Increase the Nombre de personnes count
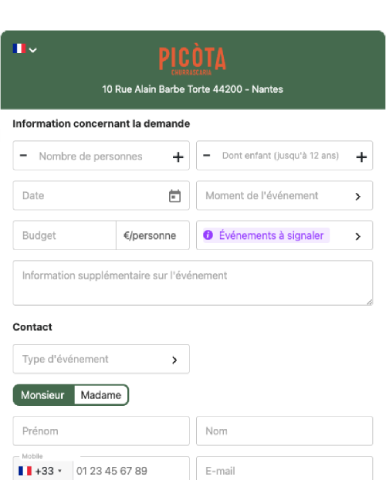Image resolution: width=386 pixels, height=480 pixels. [178, 157]
